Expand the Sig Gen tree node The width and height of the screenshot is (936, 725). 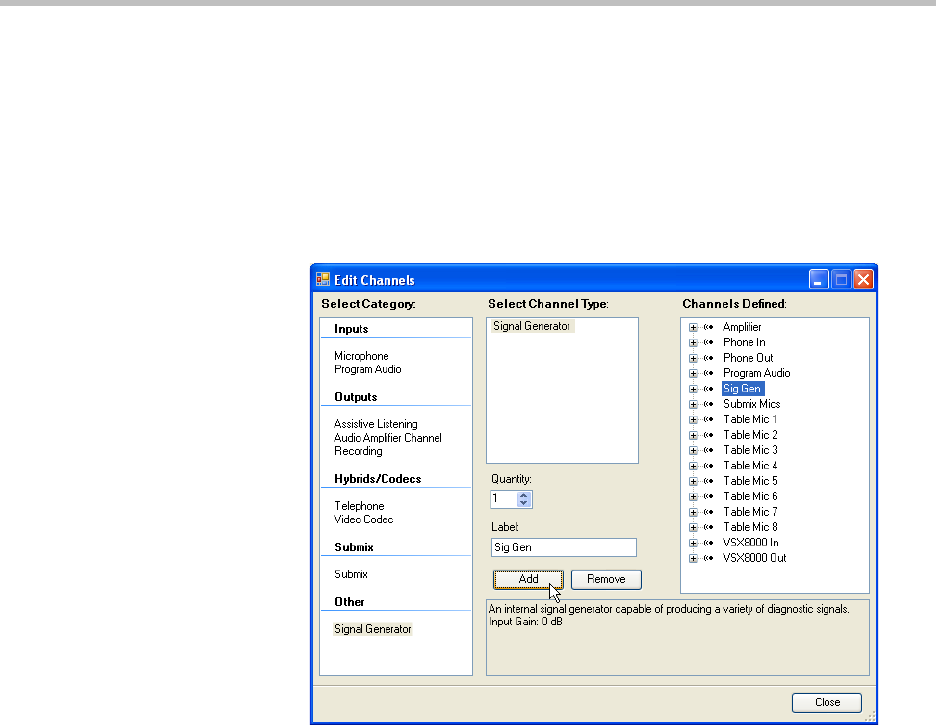pyautogui.click(x=693, y=389)
